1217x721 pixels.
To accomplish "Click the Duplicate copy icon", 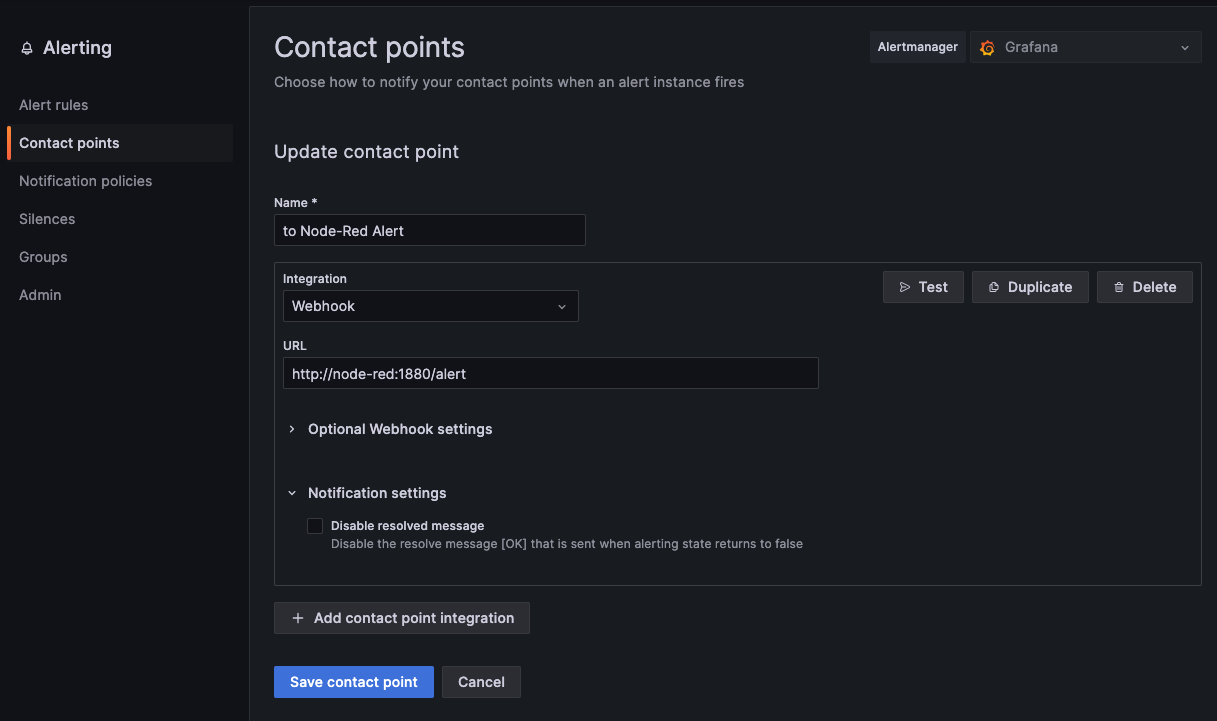I will click(x=994, y=287).
